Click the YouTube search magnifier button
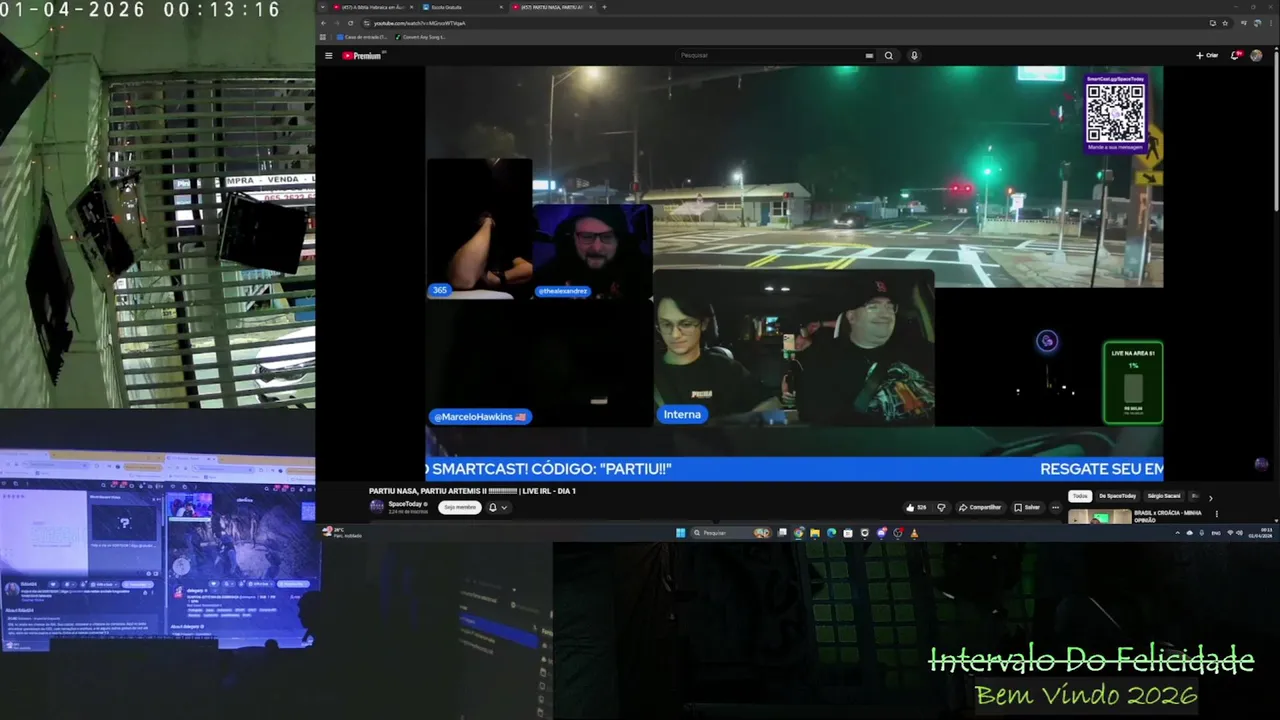The height and width of the screenshot is (720, 1280). click(x=888, y=56)
